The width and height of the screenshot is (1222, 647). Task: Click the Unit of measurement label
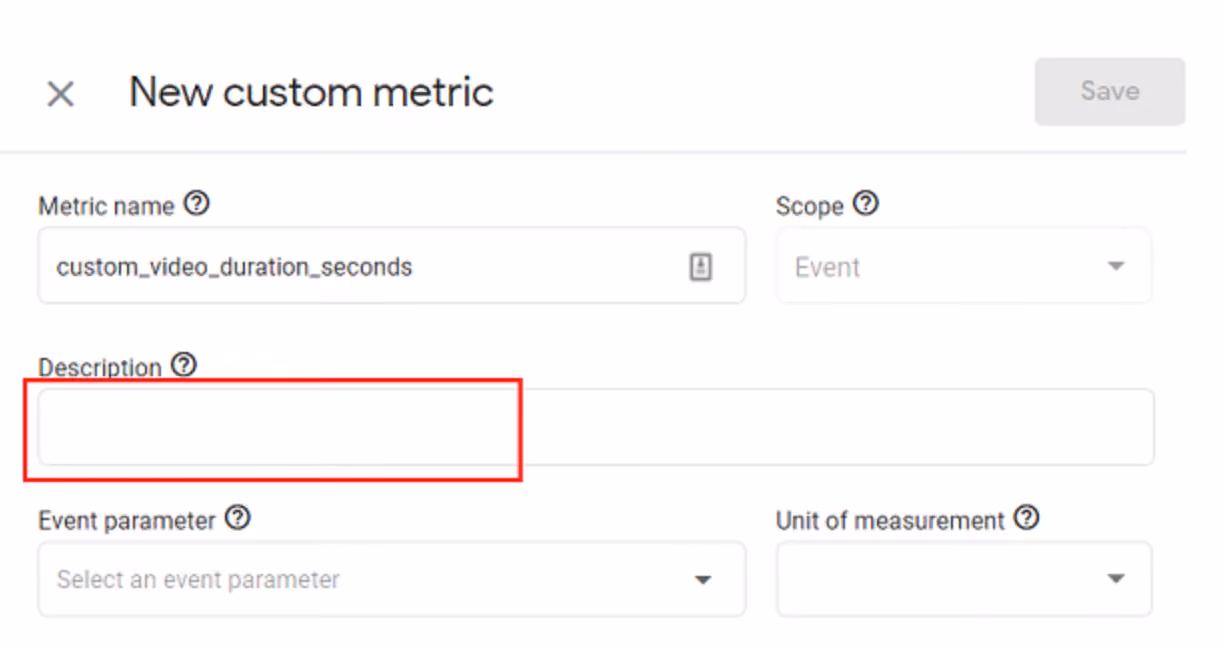[890, 521]
